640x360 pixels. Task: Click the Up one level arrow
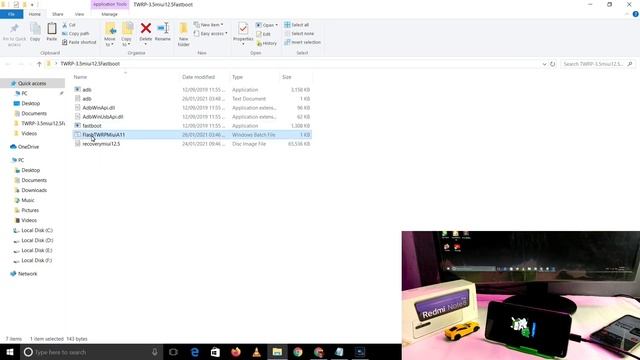pos(39,64)
